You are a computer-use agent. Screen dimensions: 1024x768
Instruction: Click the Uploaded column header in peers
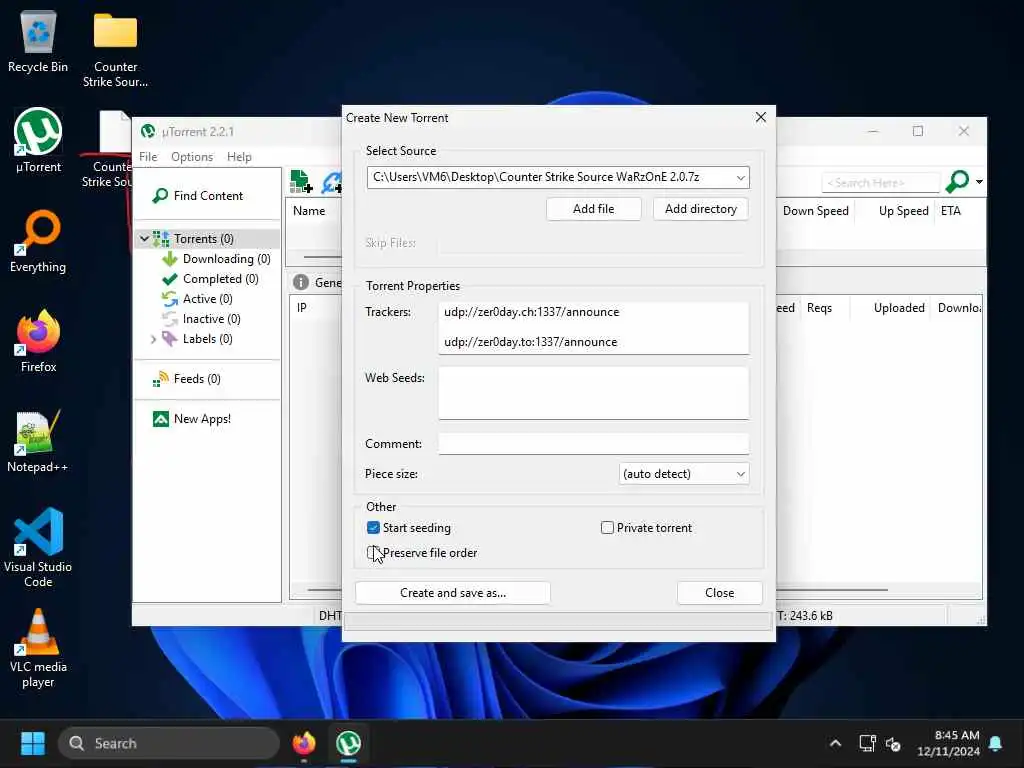coord(899,308)
